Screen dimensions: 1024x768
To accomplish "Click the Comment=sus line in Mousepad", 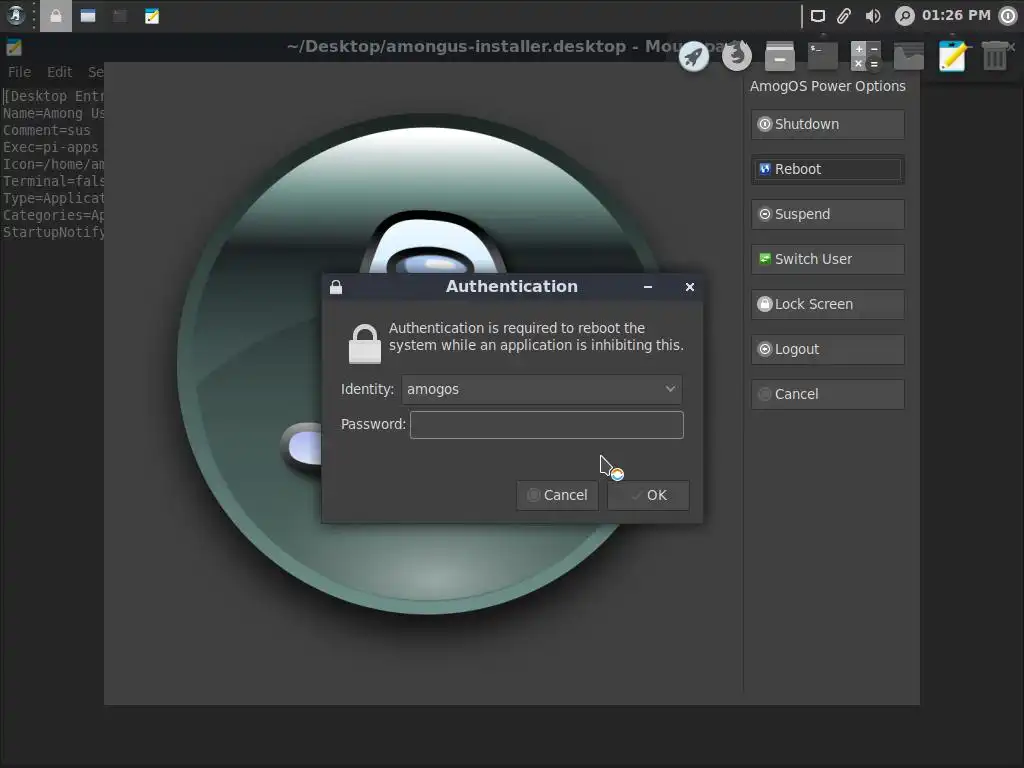I will (46, 130).
